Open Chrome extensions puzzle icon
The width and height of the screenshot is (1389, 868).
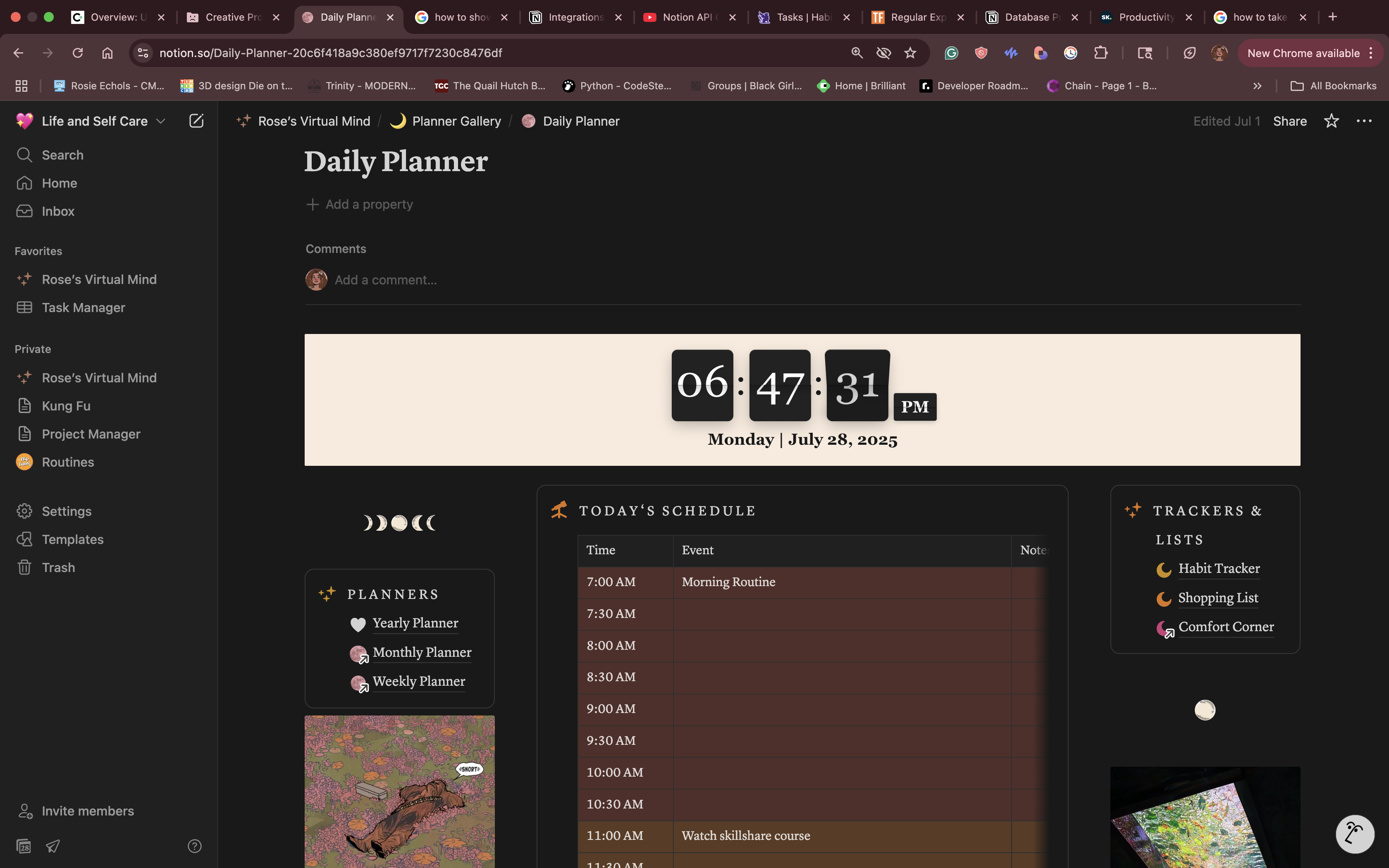[x=1100, y=53]
